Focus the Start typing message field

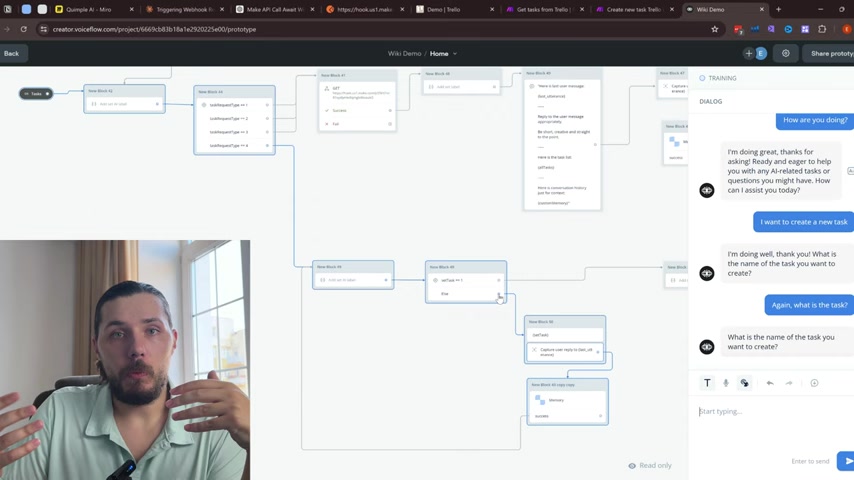click(x=771, y=411)
